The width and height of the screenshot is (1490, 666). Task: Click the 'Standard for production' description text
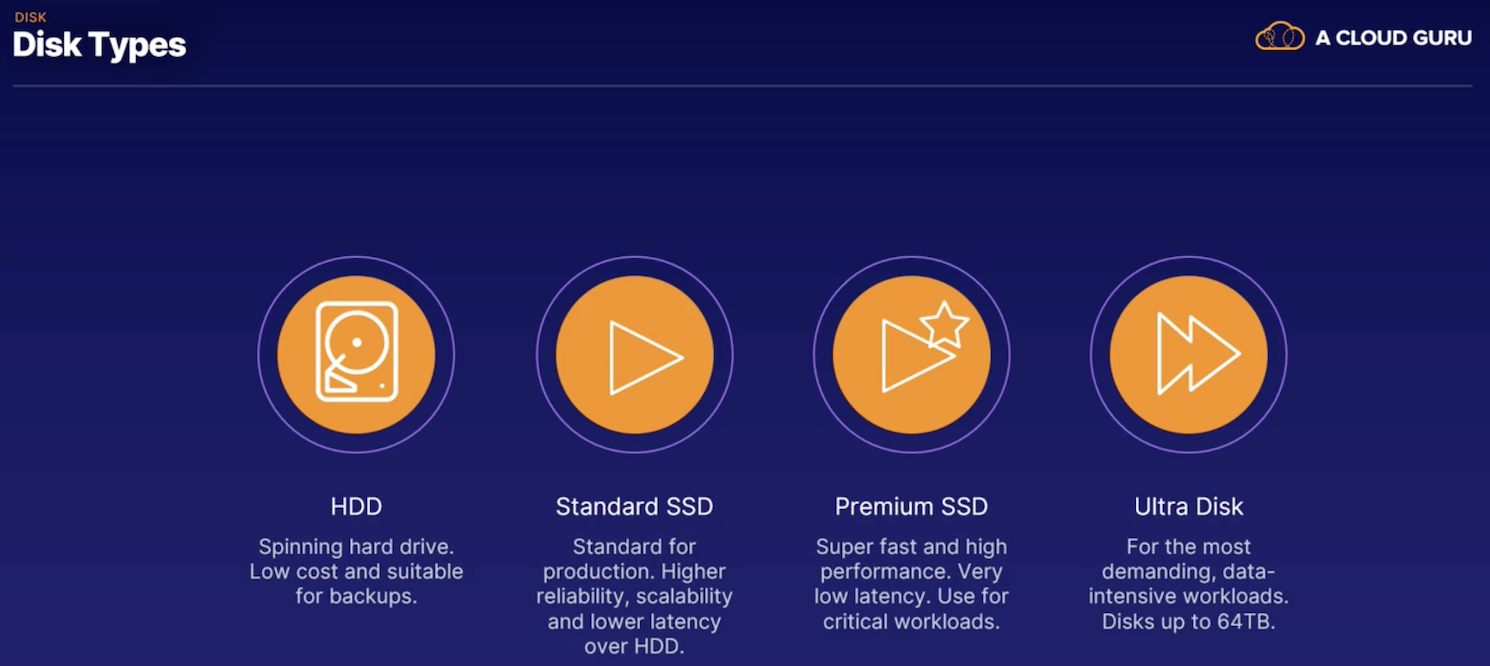point(634,559)
